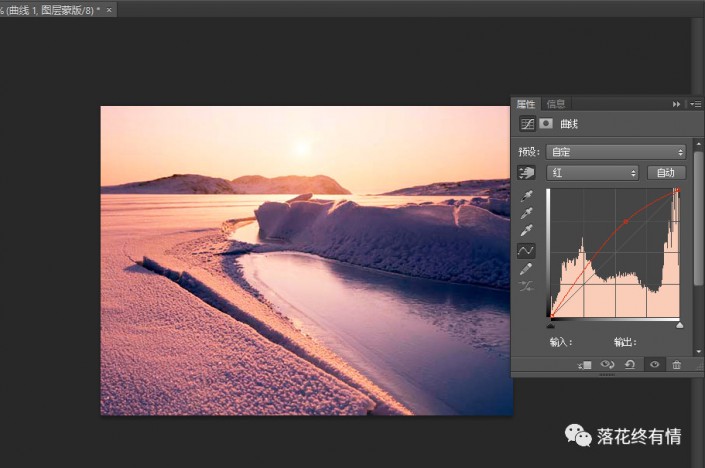Switch to the 属性 (Properties) tab
The height and width of the screenshot is (468, 705).
[526, 104]
